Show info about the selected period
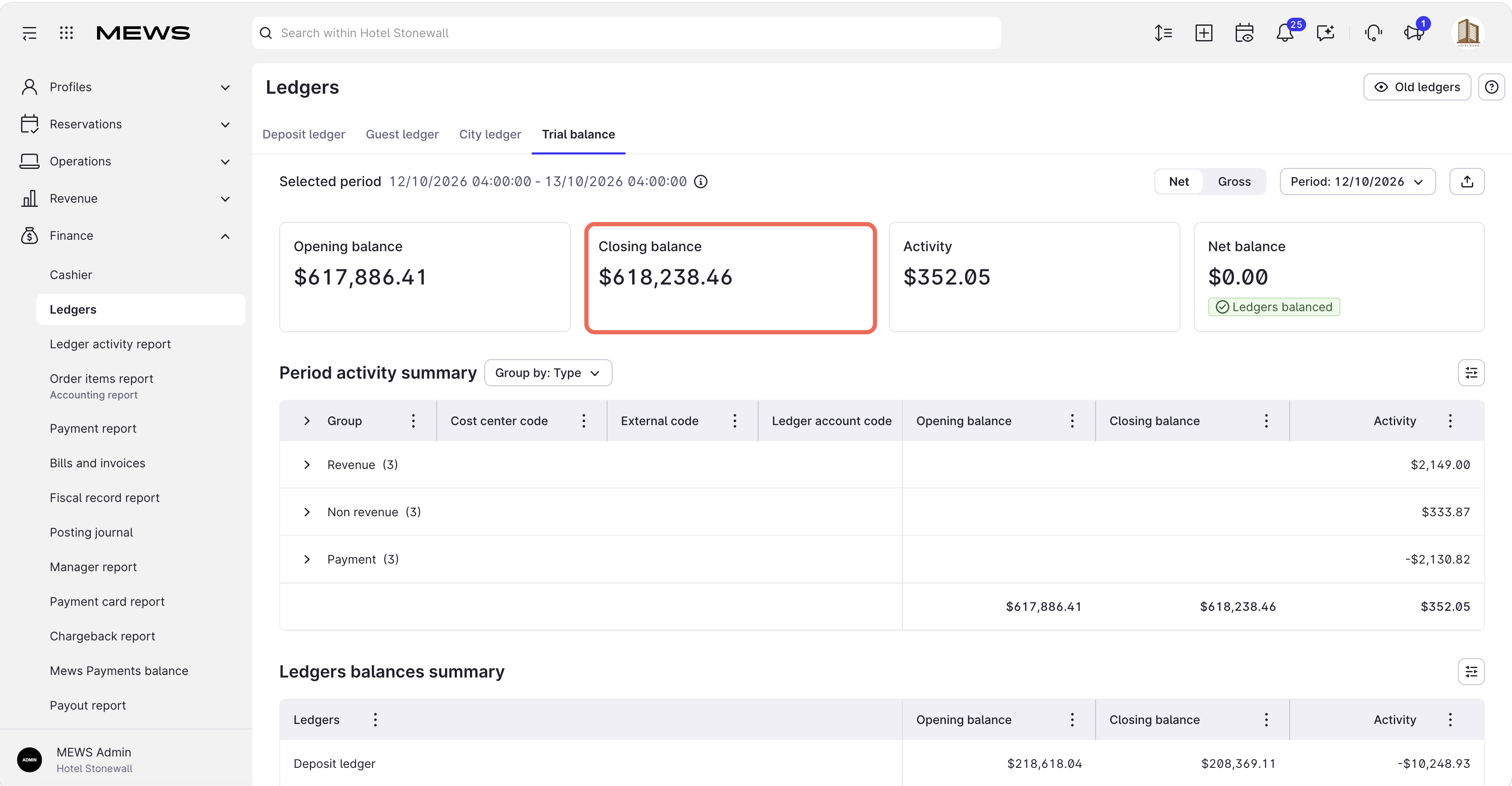The image size is (1512, 786). pos(700,182)
